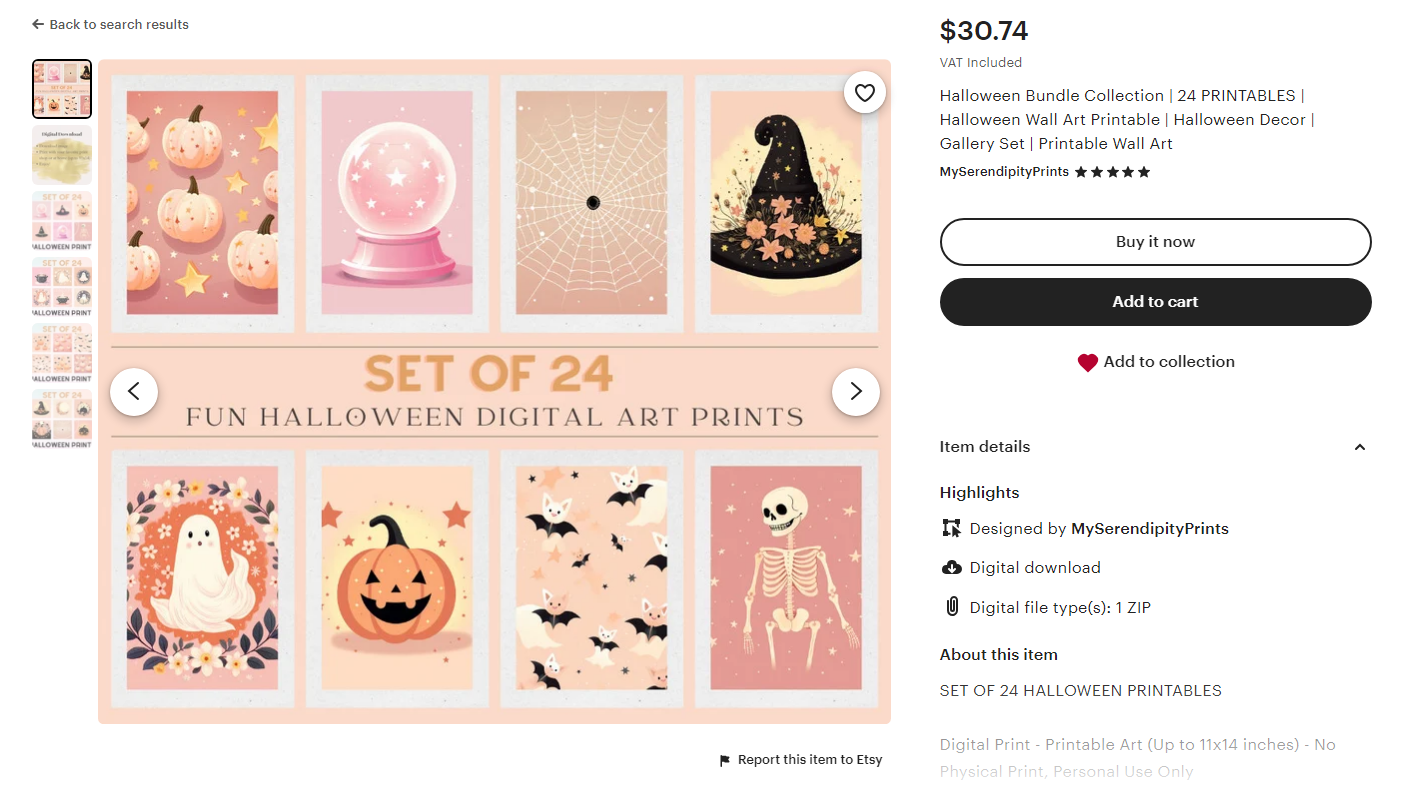Click the five-star rating beside the shop name

1112,171
